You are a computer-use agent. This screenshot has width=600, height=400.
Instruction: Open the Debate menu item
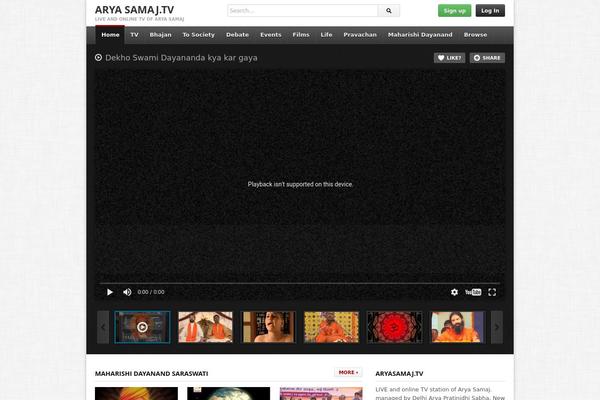pos(237,35)
